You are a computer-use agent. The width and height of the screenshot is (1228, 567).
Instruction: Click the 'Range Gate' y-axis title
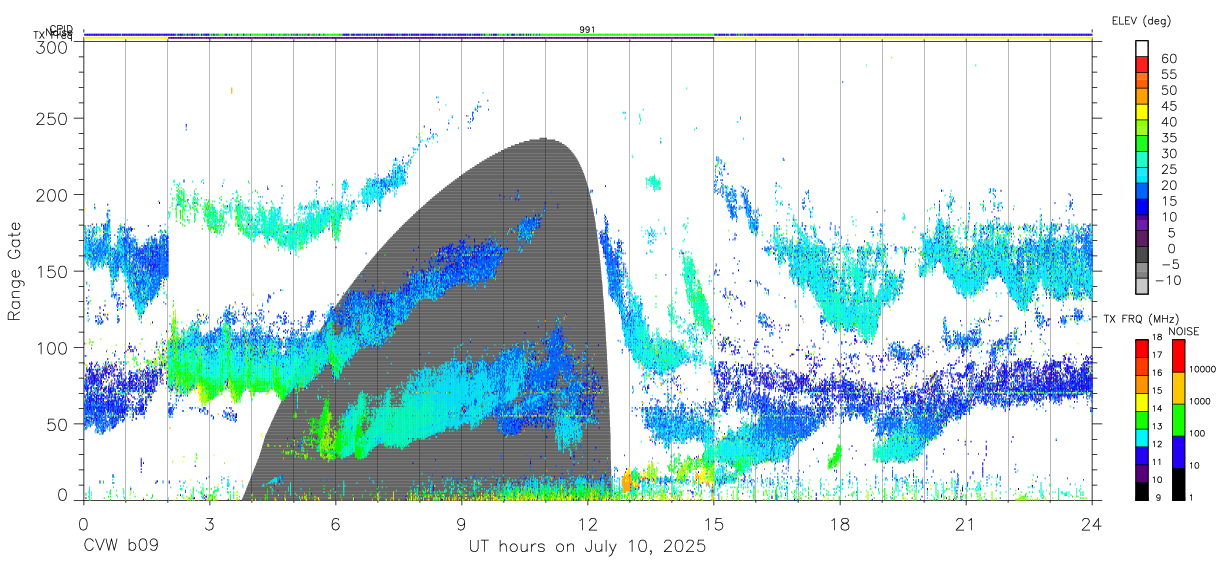tap(16, 270)
